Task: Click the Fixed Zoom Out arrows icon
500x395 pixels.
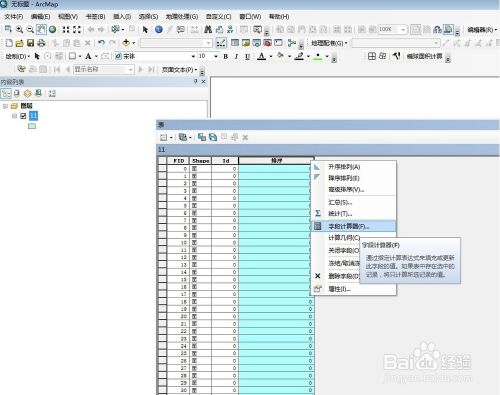Action: pyautogui.click(x=77, y=30)
